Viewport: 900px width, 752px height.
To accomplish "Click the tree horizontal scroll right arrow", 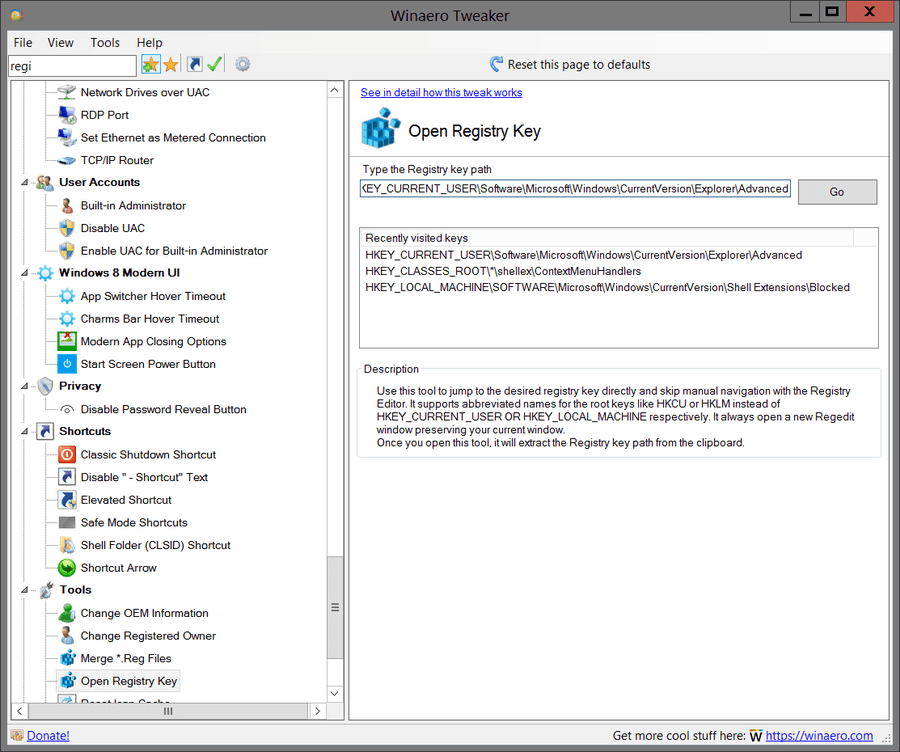I will click(x=317, y=711).
